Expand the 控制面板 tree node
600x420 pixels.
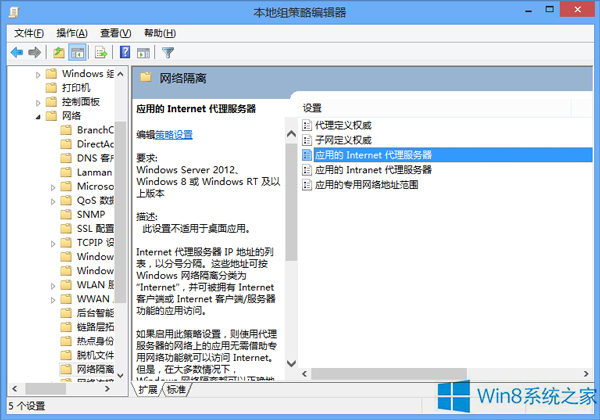pos(38,103)
